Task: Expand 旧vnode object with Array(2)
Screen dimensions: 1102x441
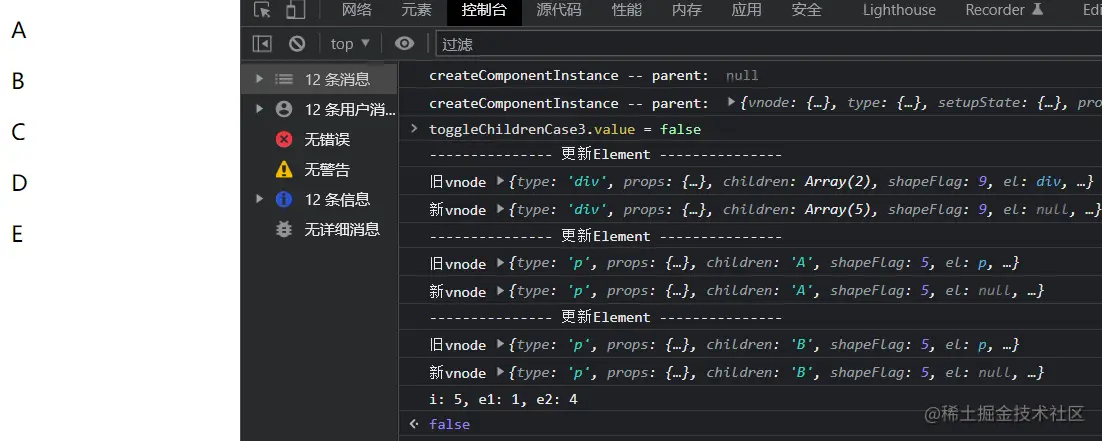Action: [500, 181]
